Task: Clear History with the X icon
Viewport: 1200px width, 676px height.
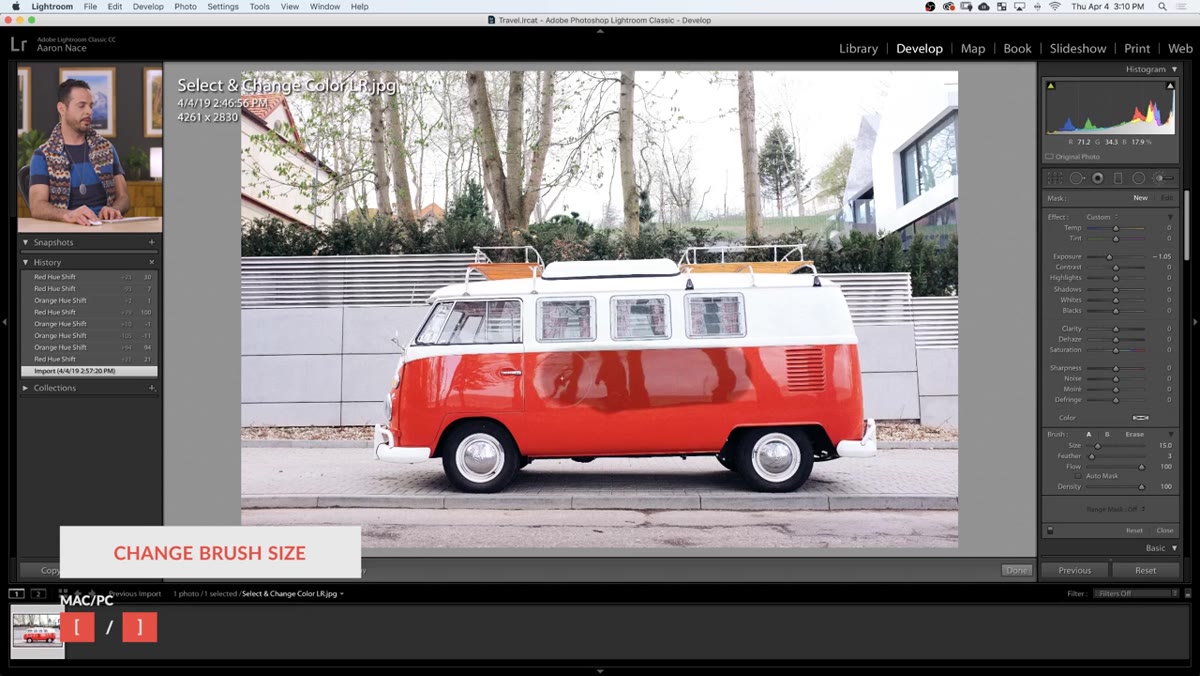Action: coord(152,262)
